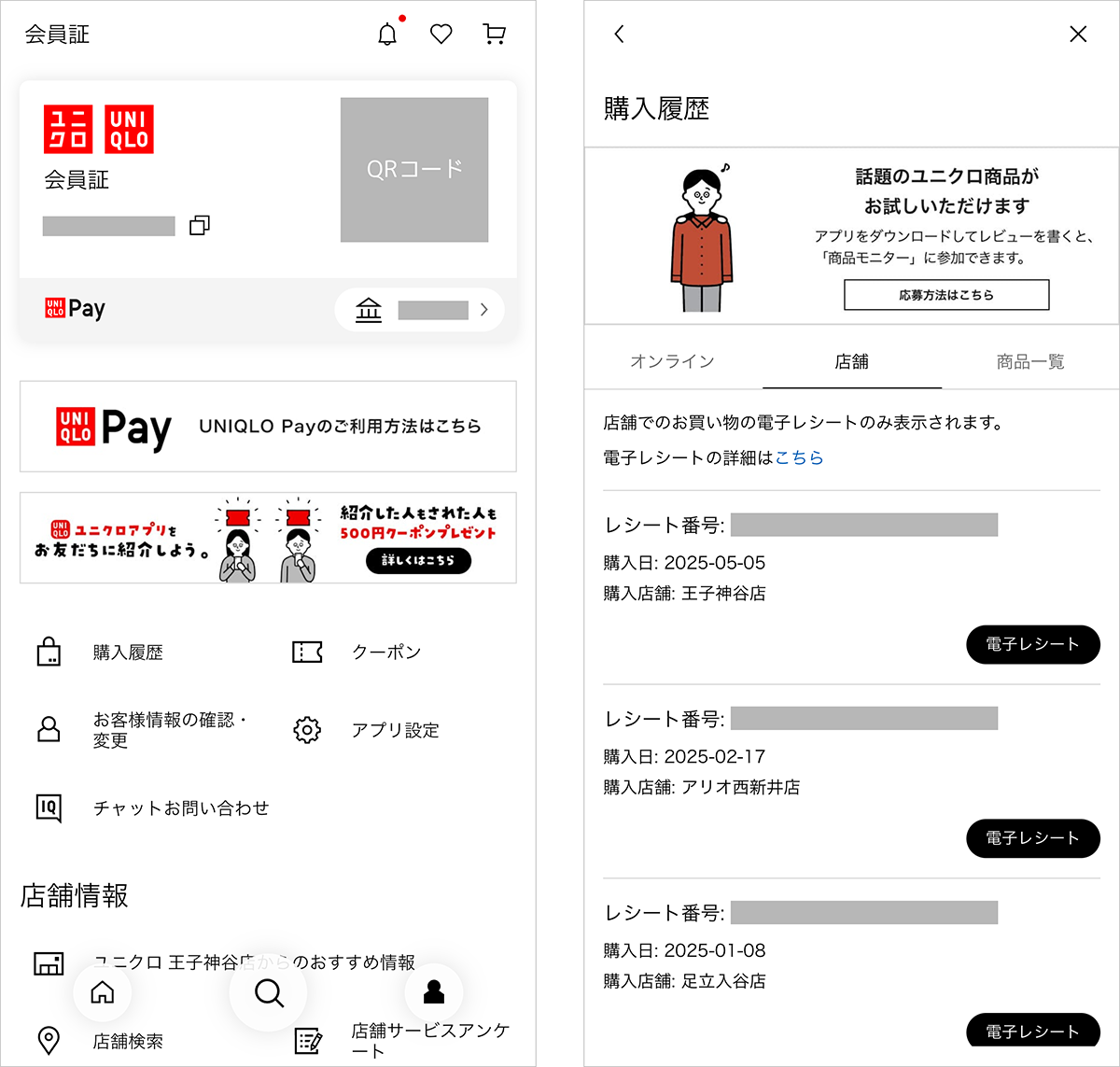Tap 購入日: 2025-05-05 text
This screenshot has height=1067, width=1120.
coord(684,563)
